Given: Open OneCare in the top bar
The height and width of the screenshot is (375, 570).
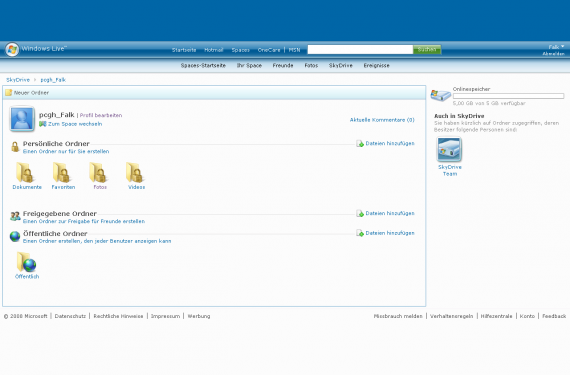Looking at the screenshot, I should (269, 50).
